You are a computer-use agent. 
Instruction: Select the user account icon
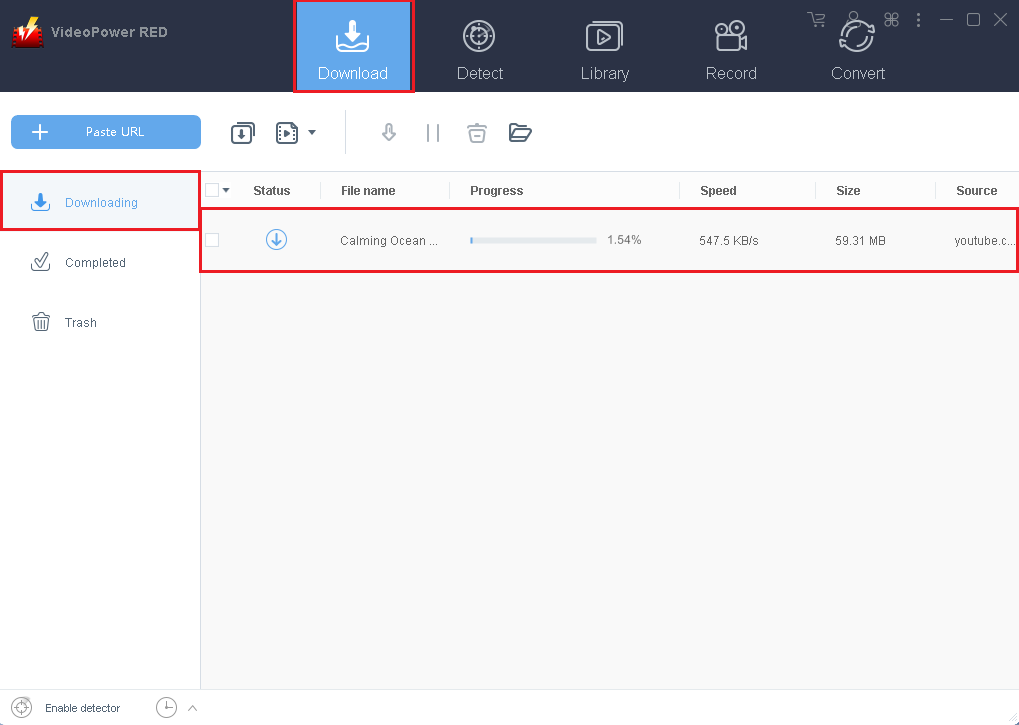(x=853, y=19)
